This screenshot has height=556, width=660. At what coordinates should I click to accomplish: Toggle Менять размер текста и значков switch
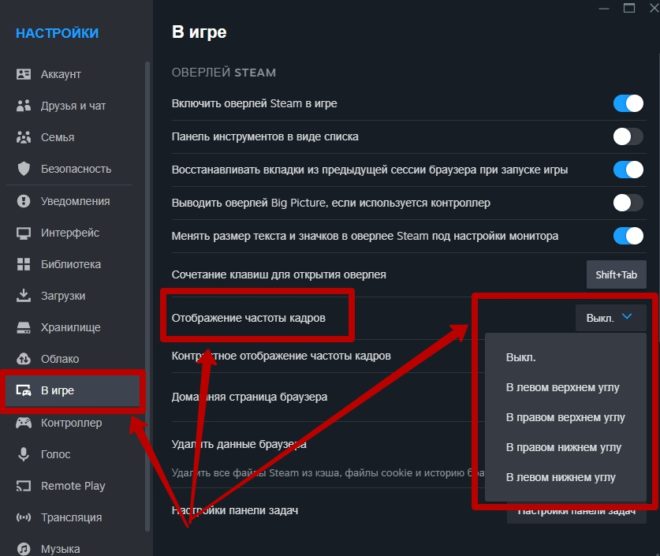pyautogui.click(x=628, y=236)
